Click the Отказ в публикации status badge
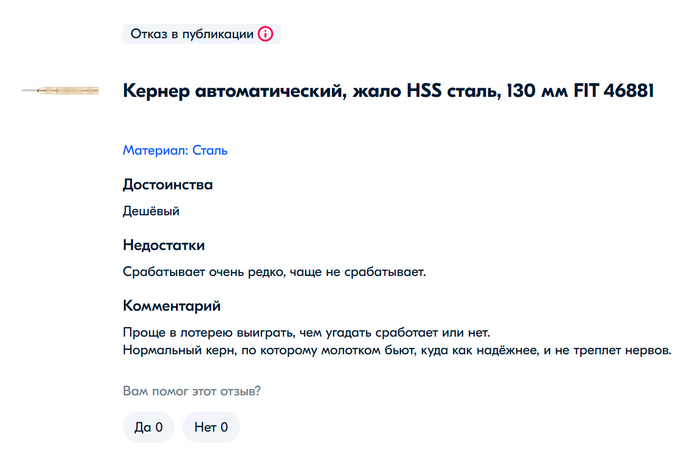The height and width of the screenshot is (457, 700). pos(192,34)
